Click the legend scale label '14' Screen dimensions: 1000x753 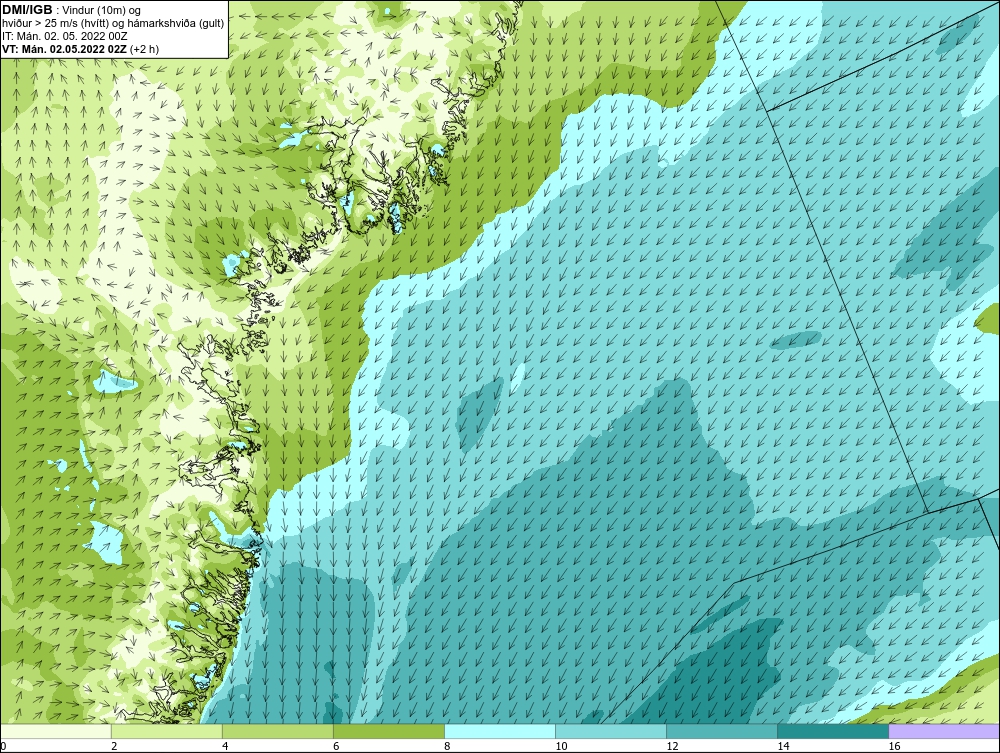pos(783,746)
